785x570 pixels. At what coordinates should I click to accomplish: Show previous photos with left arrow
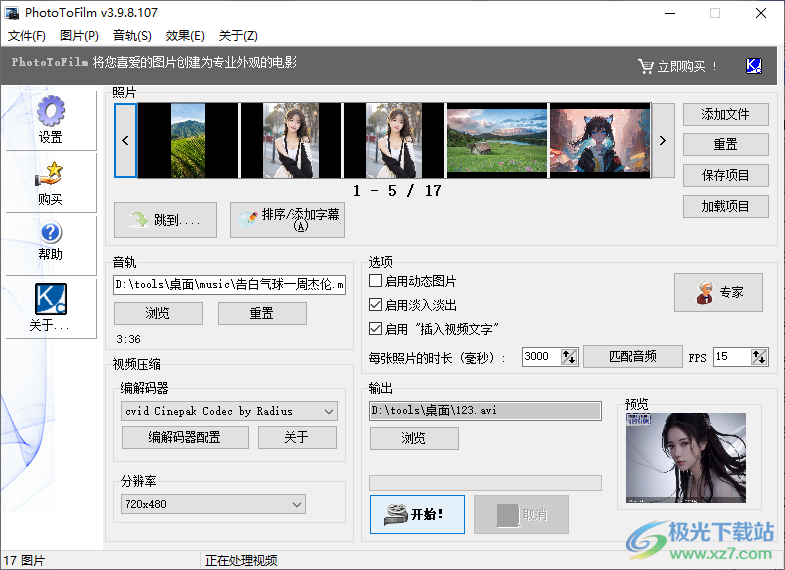125,141
